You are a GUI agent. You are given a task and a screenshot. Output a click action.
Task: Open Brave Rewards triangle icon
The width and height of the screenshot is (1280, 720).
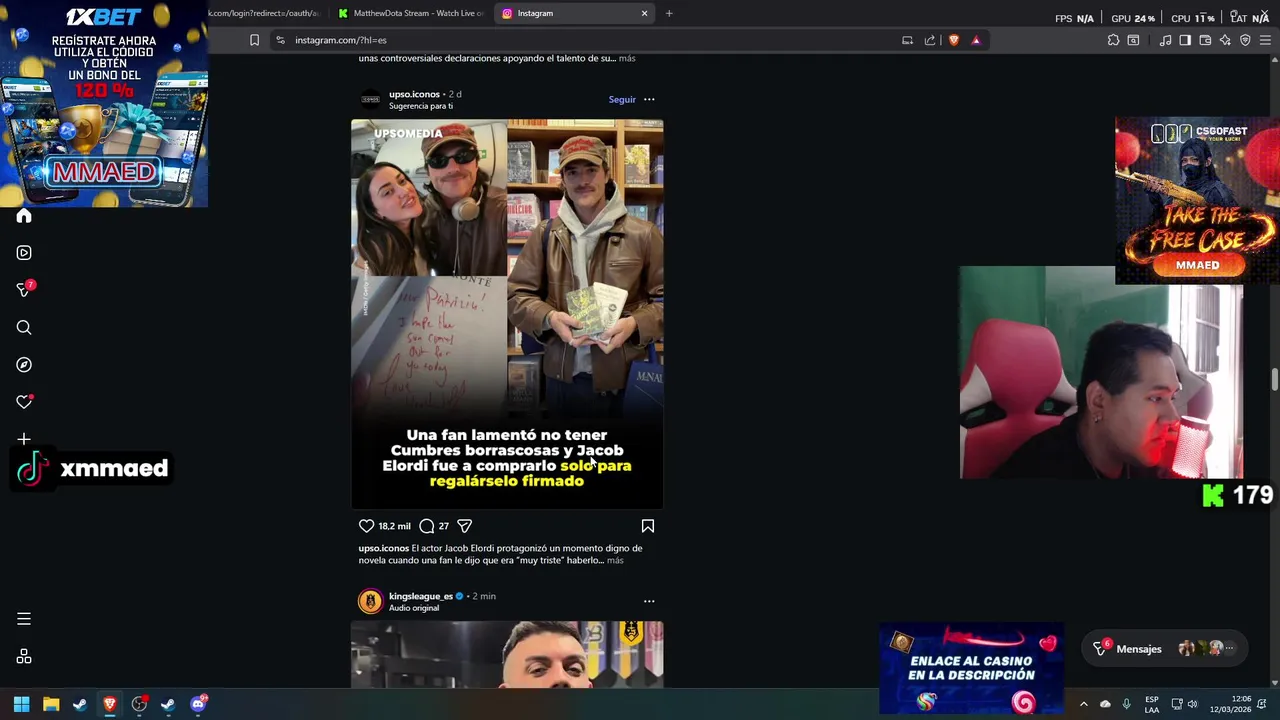coord(976,40)
